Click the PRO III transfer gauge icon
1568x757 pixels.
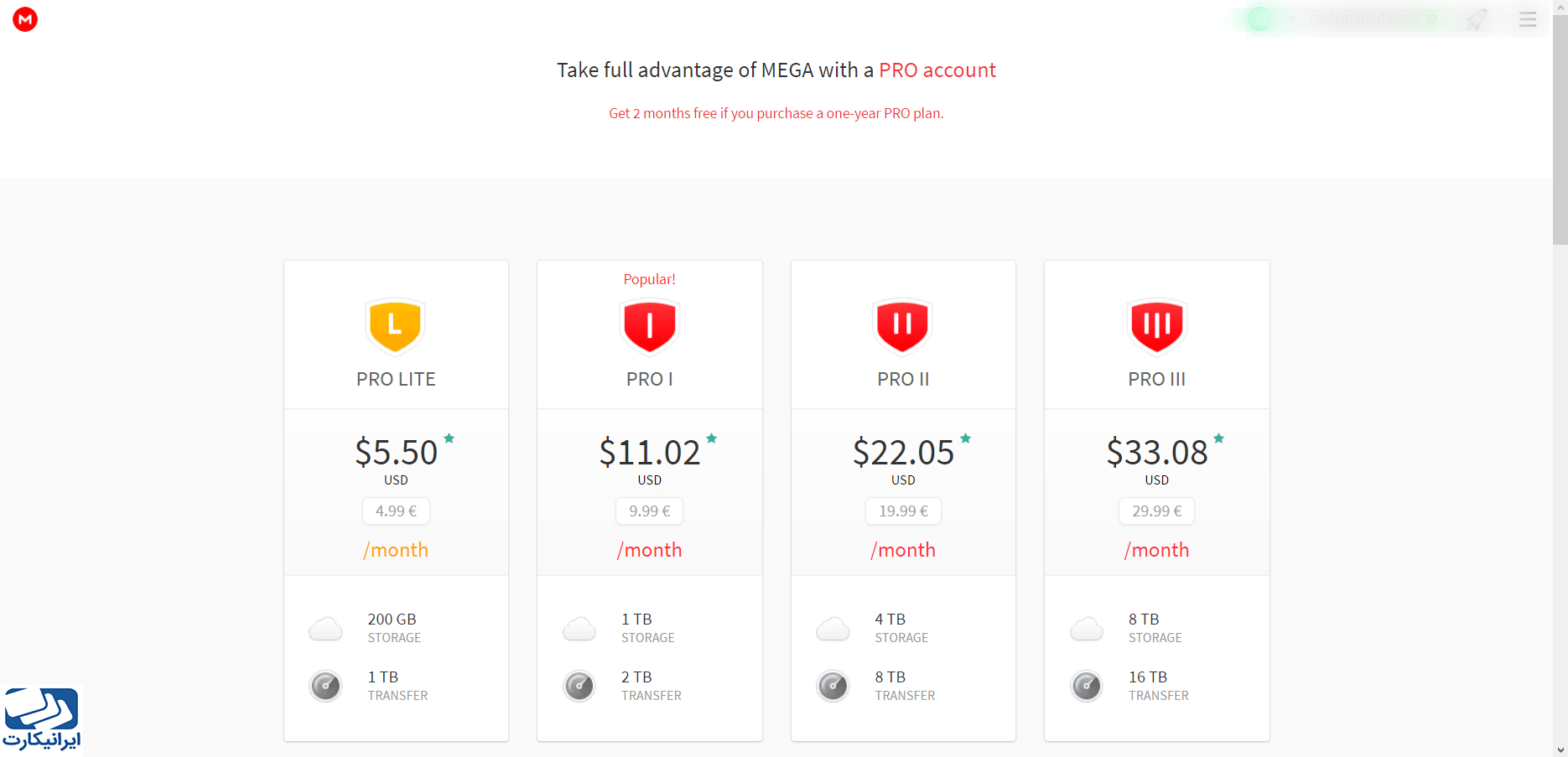pos(1087,686)
